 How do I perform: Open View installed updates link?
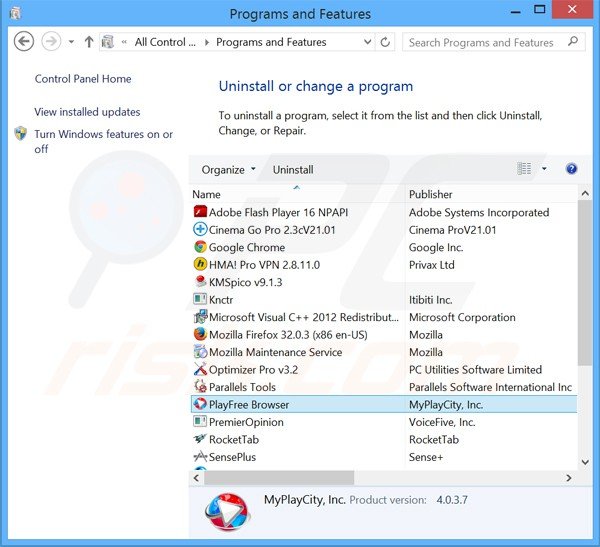(x=87, y=112)
